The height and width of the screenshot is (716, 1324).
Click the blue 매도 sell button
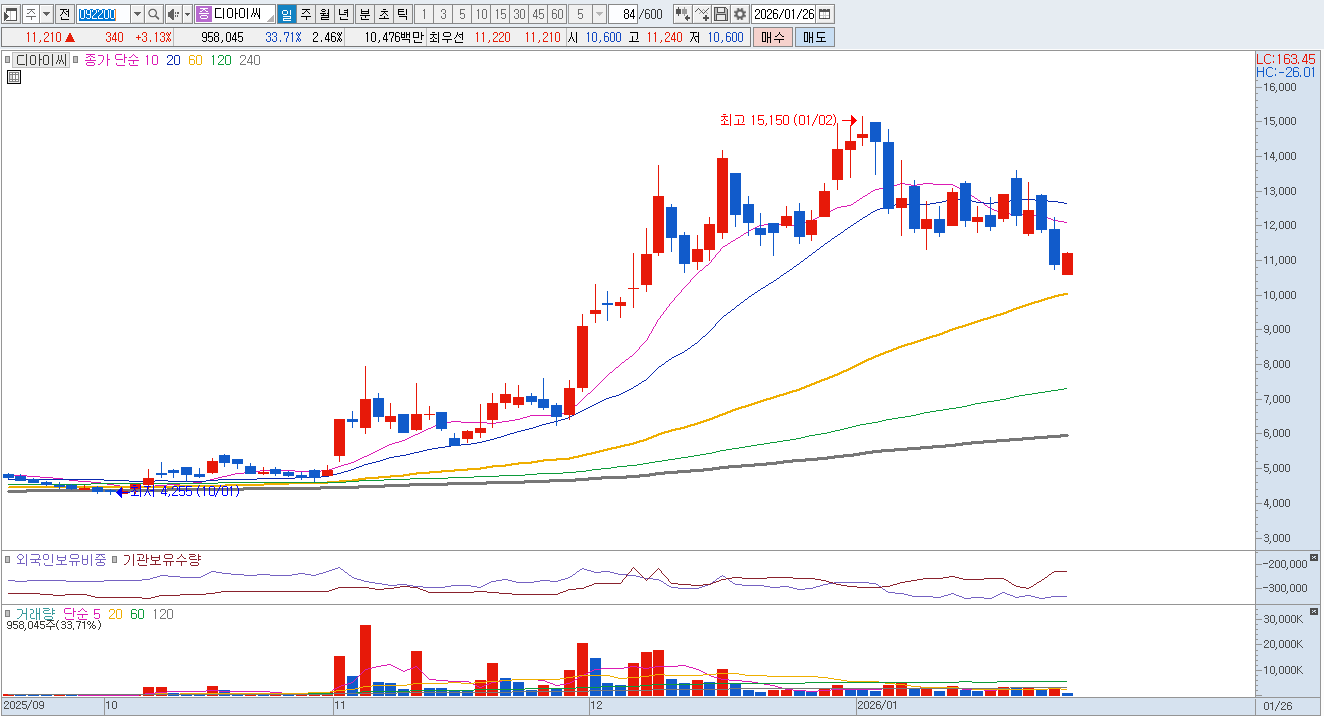[x=814, y=37]
